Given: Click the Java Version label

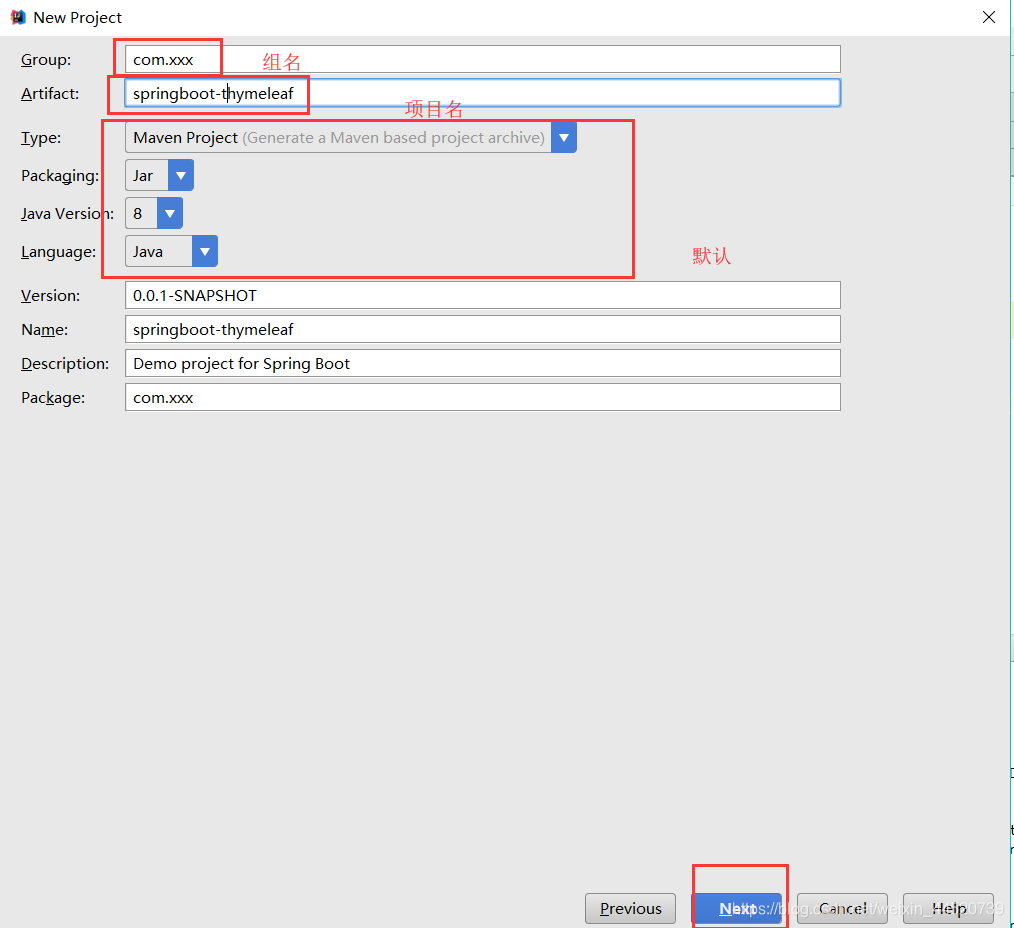Looking at the screenshot, I should click(x=67, y=213).
